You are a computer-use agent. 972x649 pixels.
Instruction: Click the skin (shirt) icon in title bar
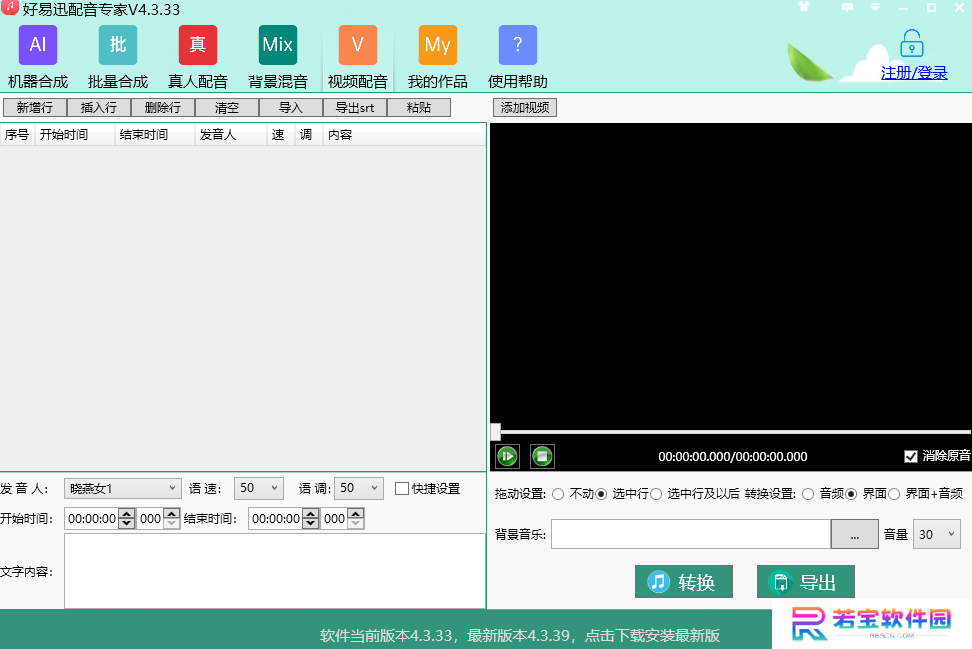pyautogui.click(x=804, y=7)
